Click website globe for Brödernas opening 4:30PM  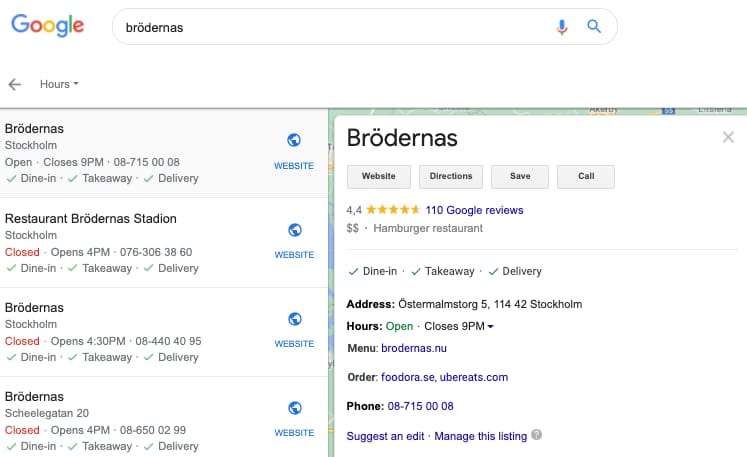click(x=295, y=319)
